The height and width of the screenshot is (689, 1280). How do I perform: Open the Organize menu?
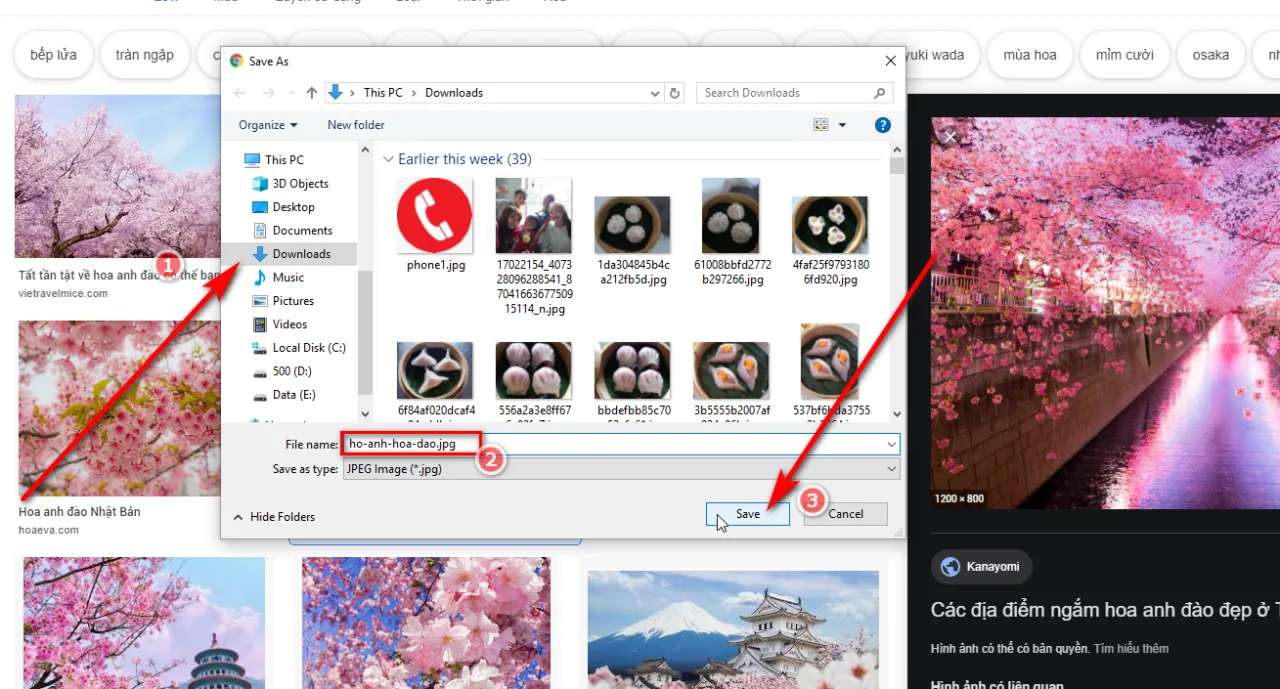click(268, 125)
